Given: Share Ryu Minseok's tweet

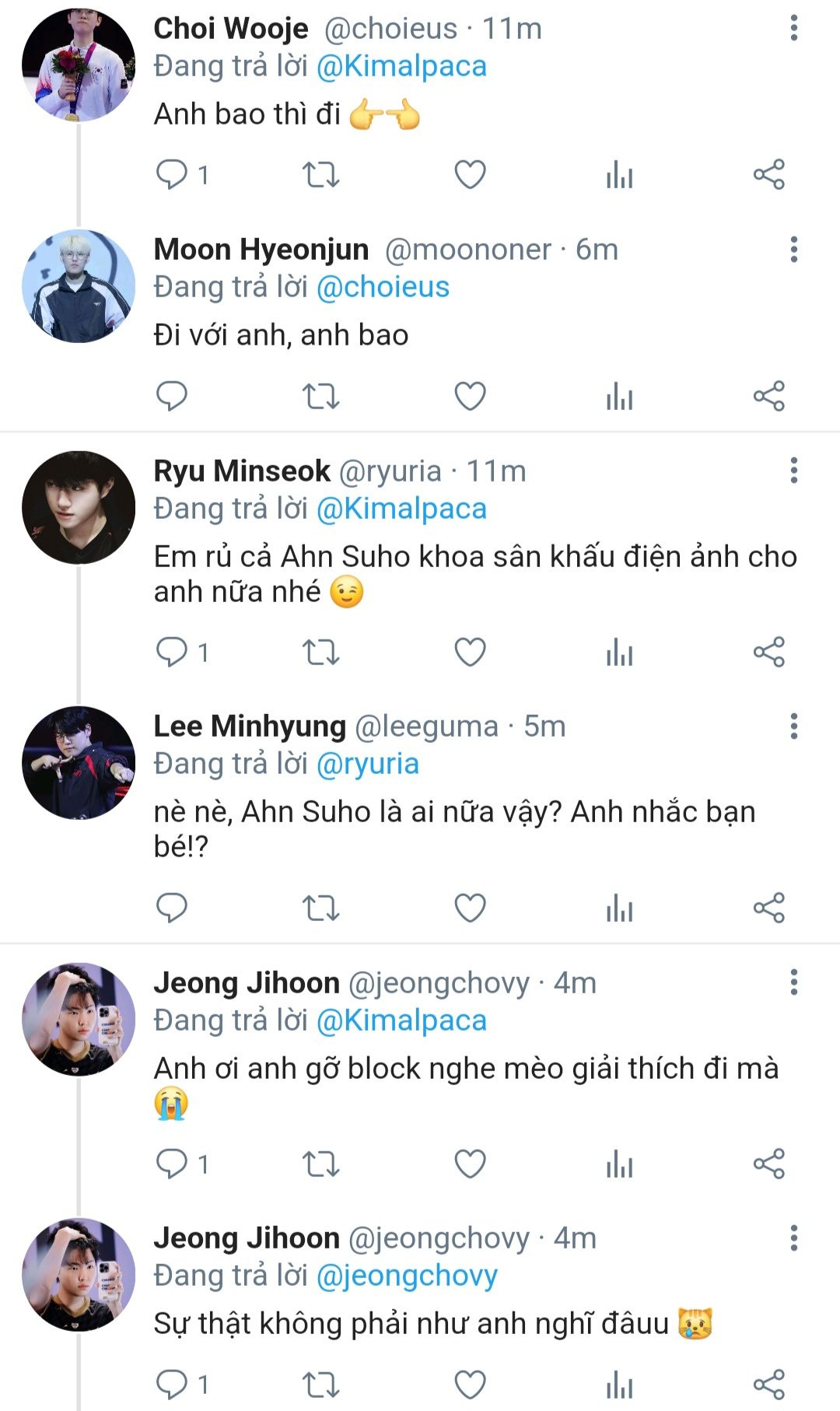Looking at the screenshot, I should click(768, 652).
